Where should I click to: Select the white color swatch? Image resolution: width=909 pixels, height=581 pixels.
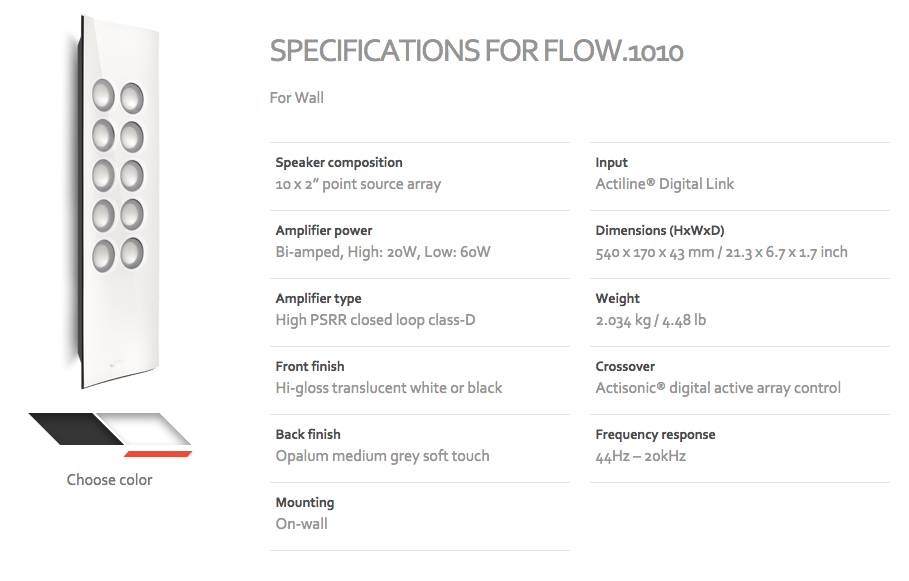tap(144, 429)
